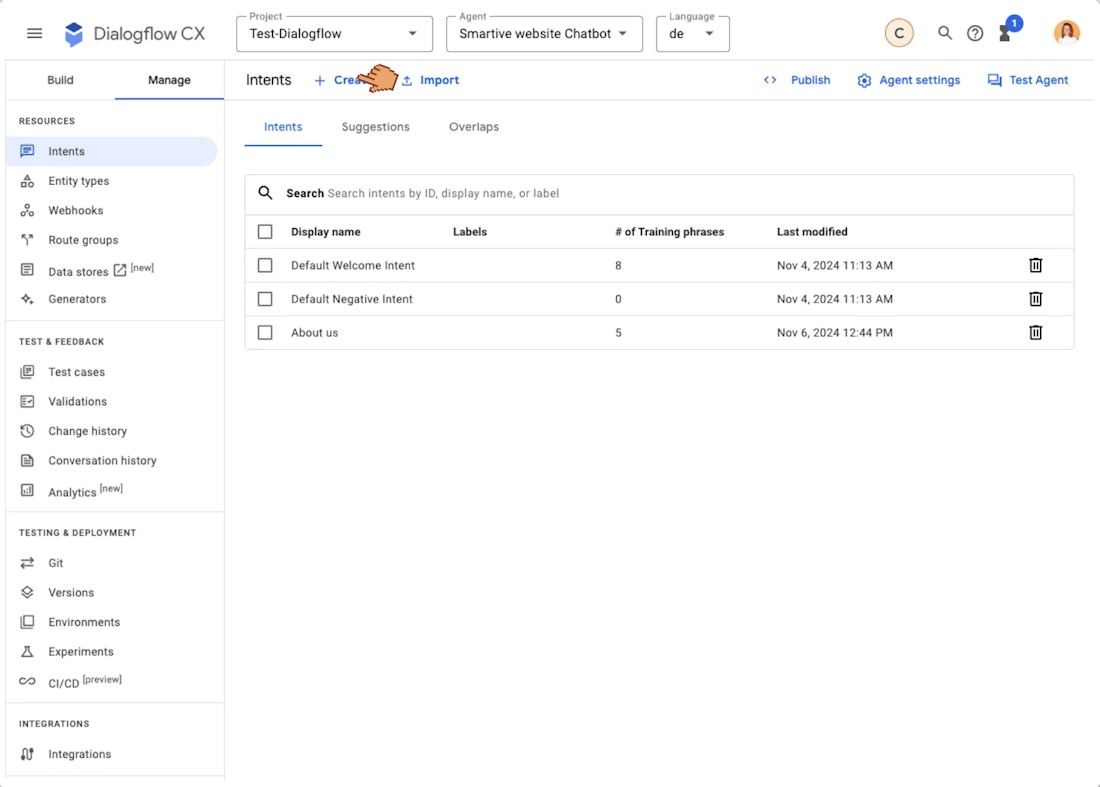Check the Default Negative Intent checkbox
The height and width of the screenshot is (787, 1100).
[x=265, y=299]
